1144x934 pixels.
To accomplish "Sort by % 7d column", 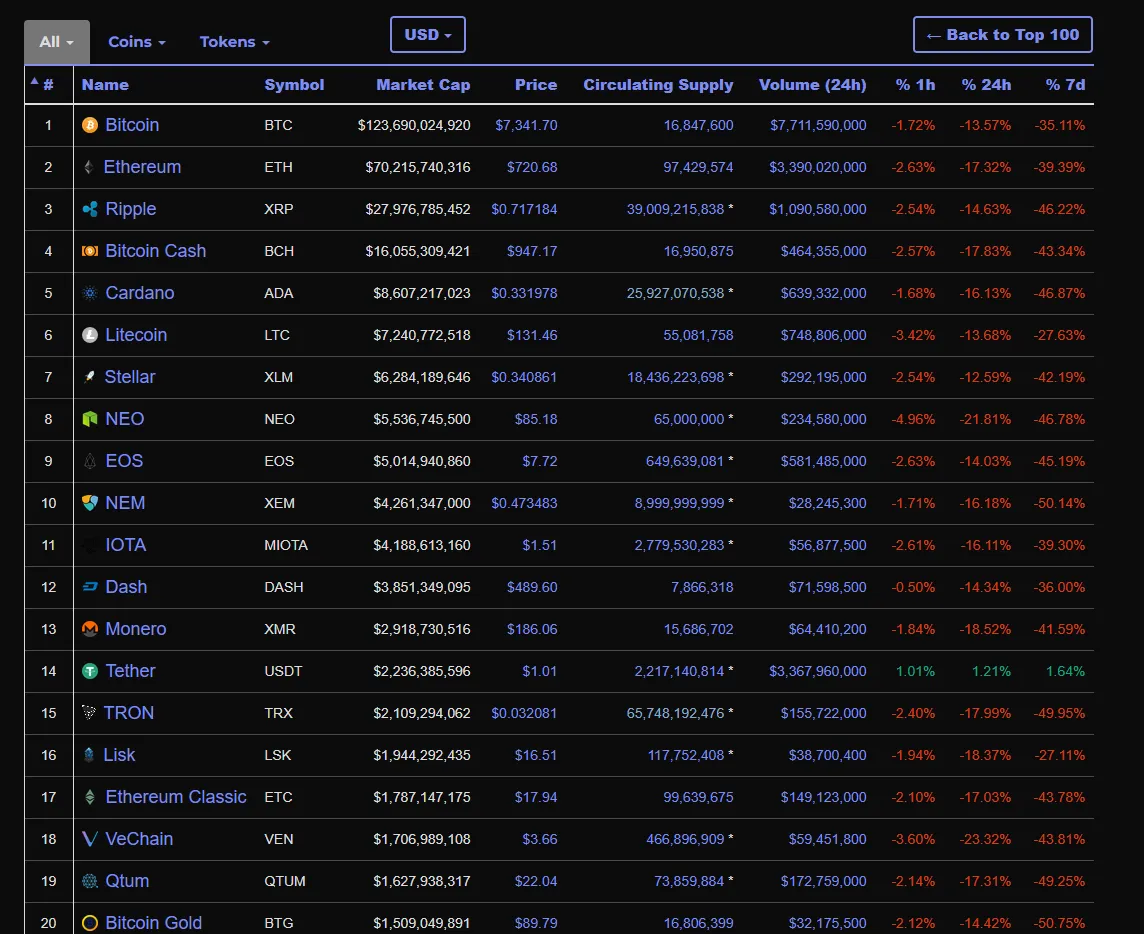I will tap(1065, 85).
